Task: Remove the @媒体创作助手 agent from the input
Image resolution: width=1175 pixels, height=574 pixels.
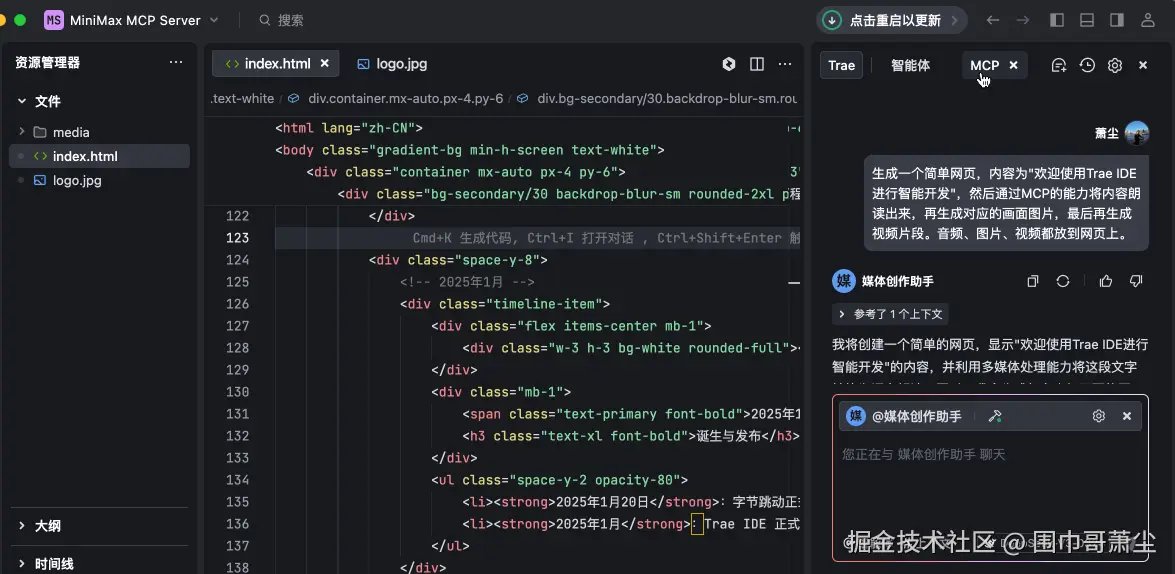Action: pyautogui.click(x=1126, y=416)
